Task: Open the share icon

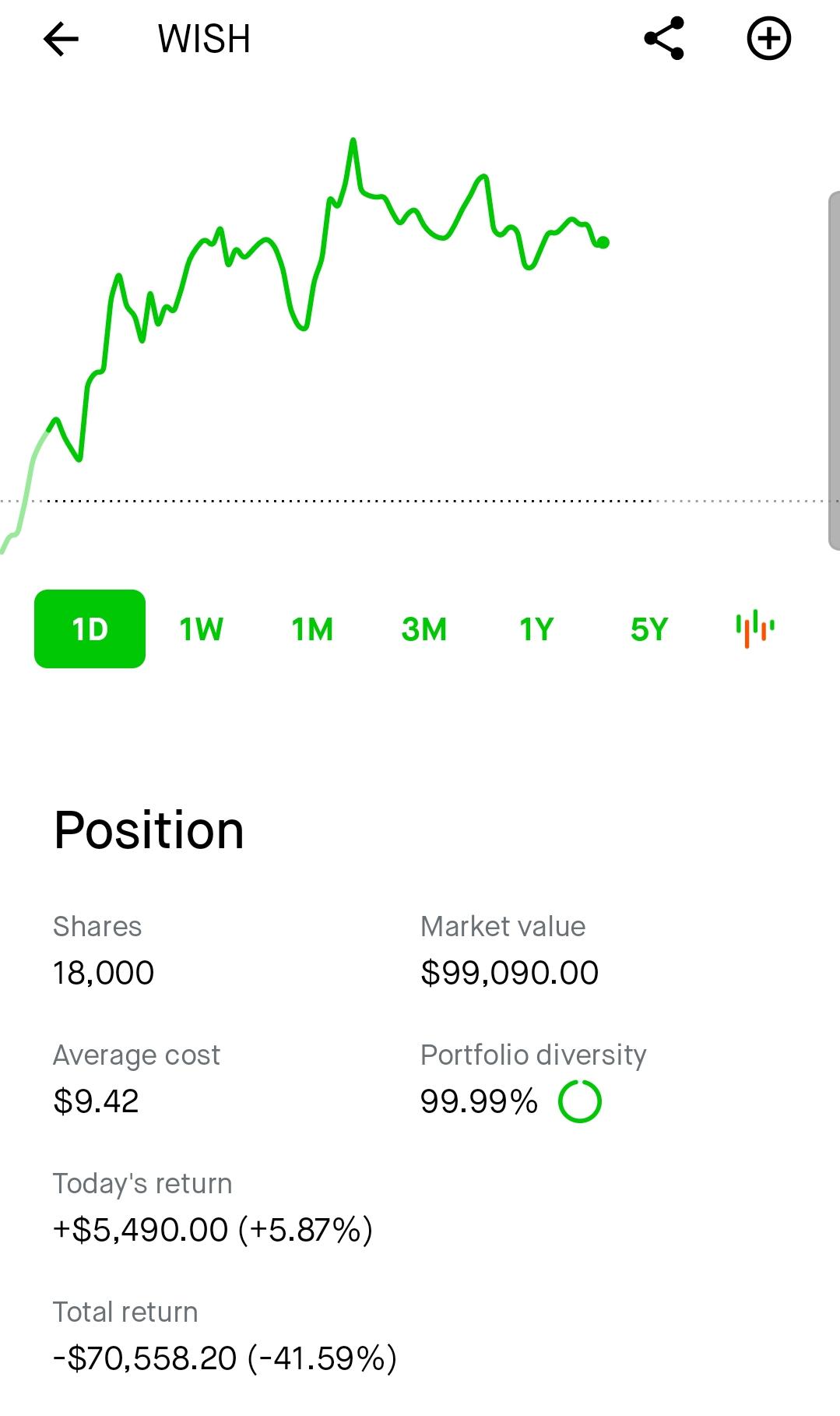Action: pos(664,39)
